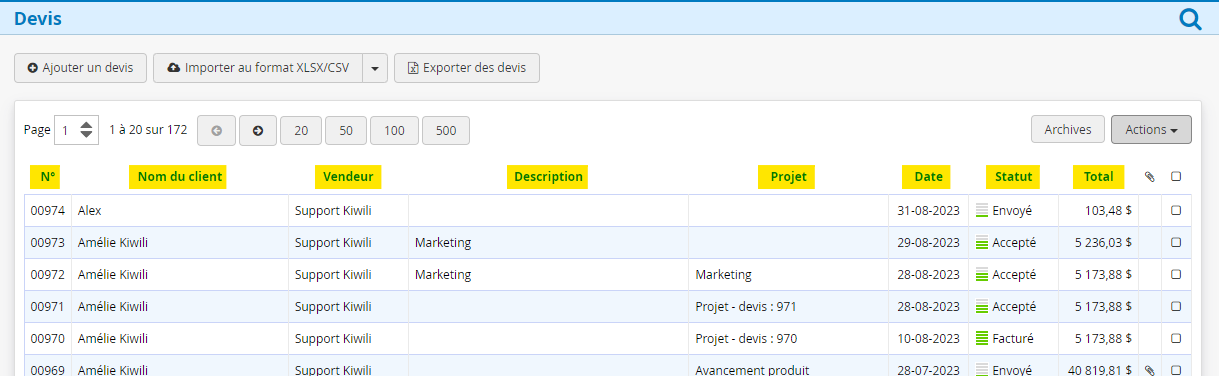1219x376 pixels.
Task: Sort by the Vendeur column
Action: point(348,177)
